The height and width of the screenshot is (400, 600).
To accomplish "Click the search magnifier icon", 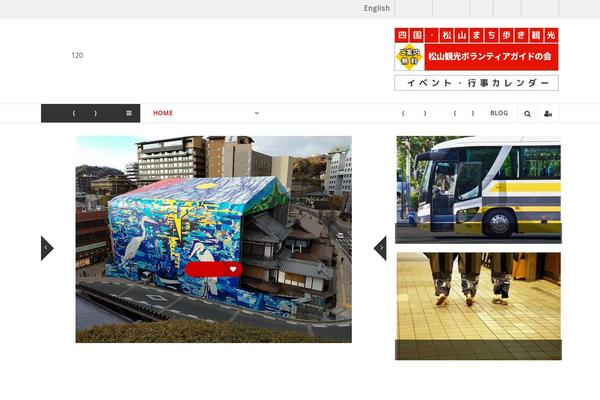I will click(527, 114).
